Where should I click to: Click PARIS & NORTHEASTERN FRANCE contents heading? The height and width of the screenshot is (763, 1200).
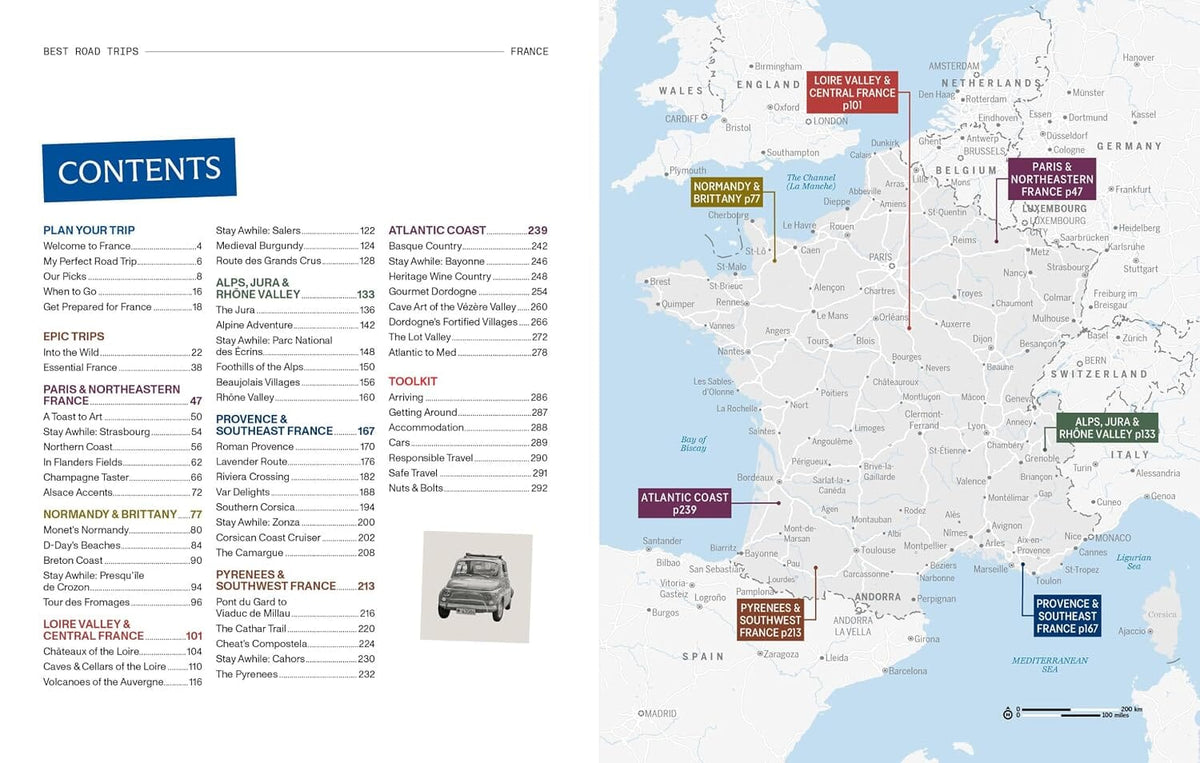123,395
